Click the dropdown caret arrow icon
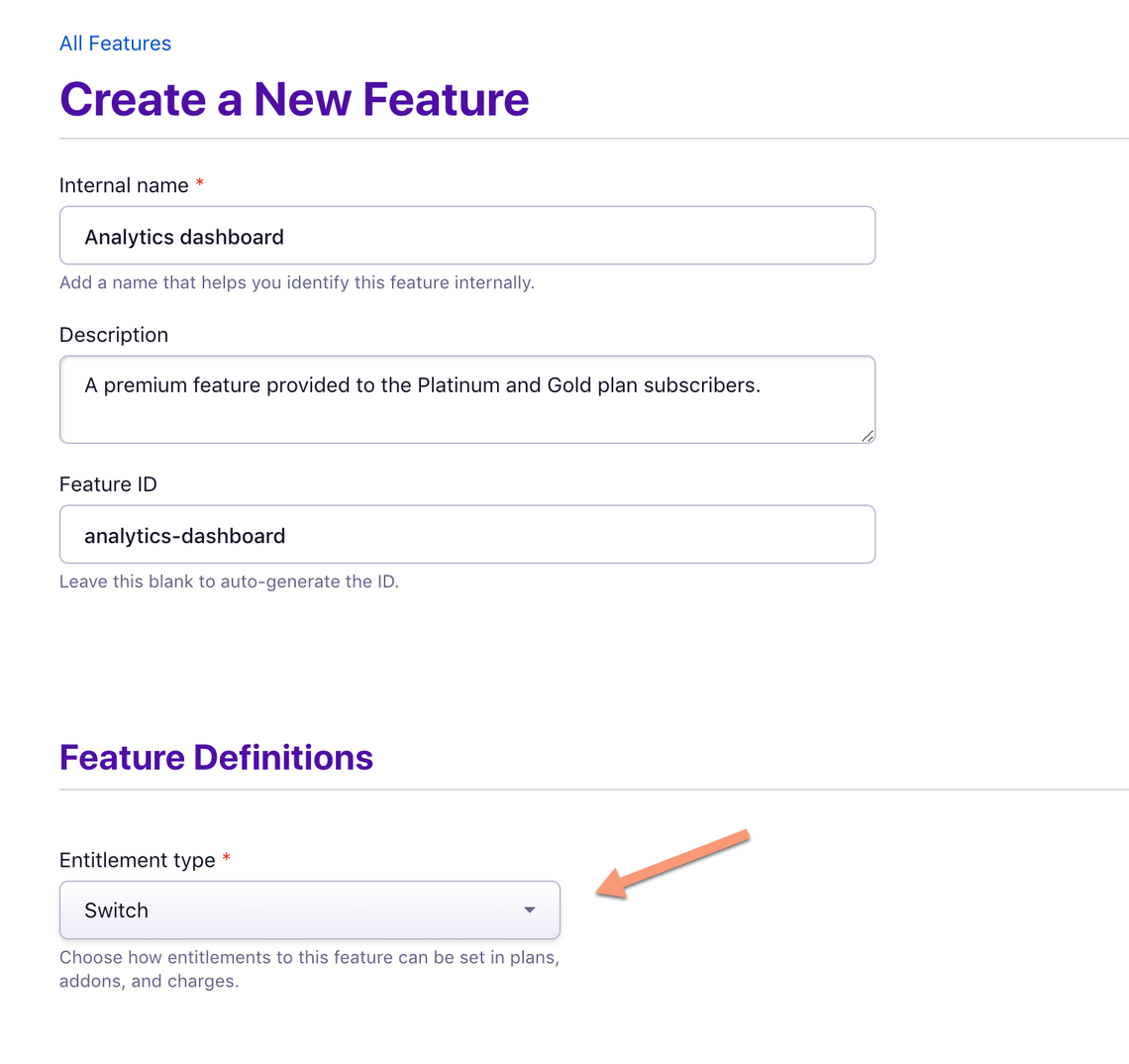The height and width of the screenshot is (1064, 1129). [x=529, y=909]
